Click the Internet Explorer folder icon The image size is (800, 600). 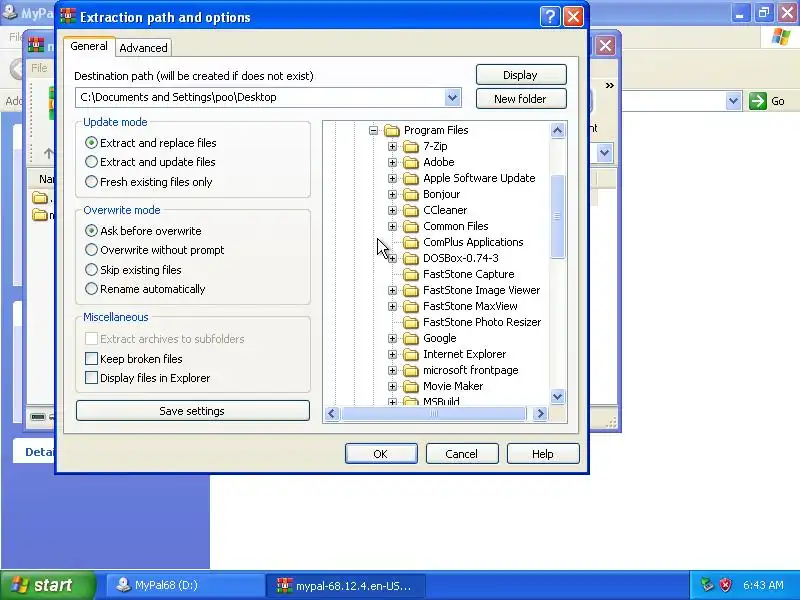(411, 355)
